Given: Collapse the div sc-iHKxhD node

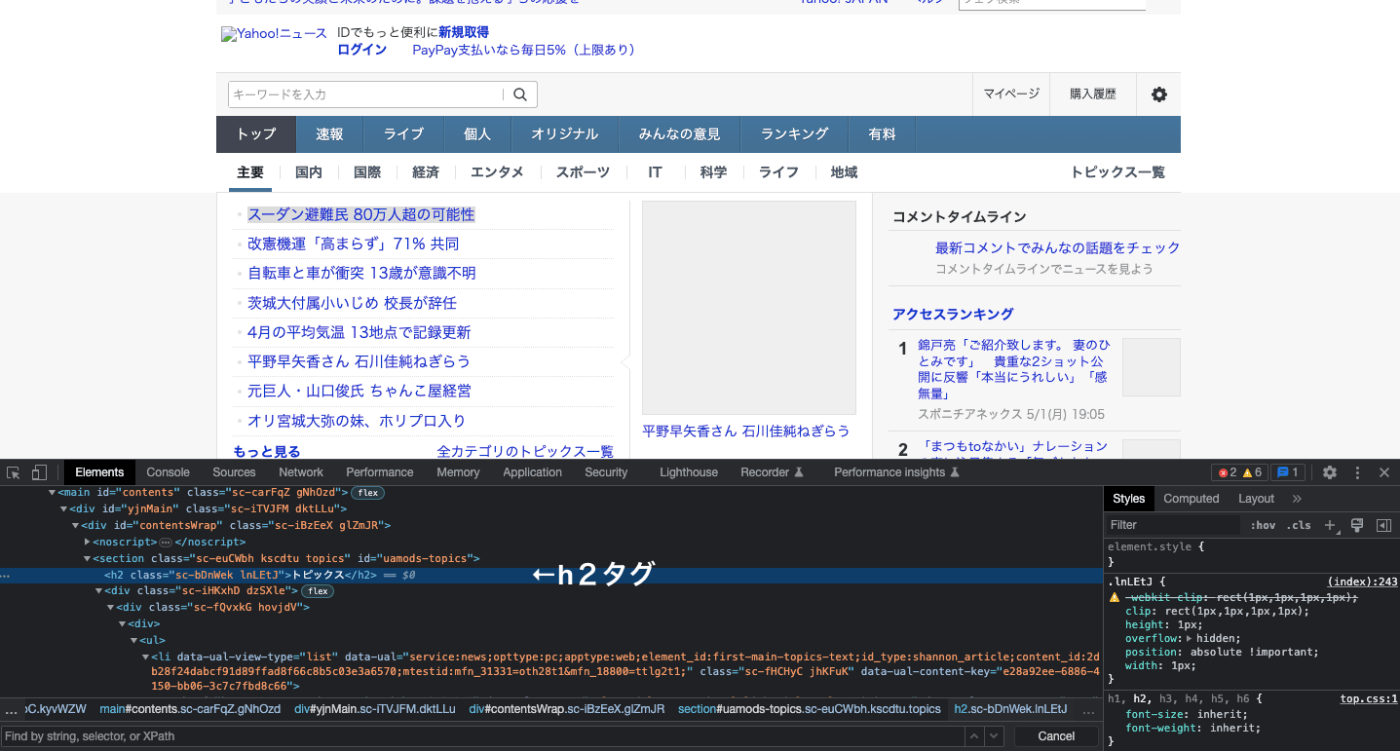Looking at the screenshot, I should [x=98, y=591].
